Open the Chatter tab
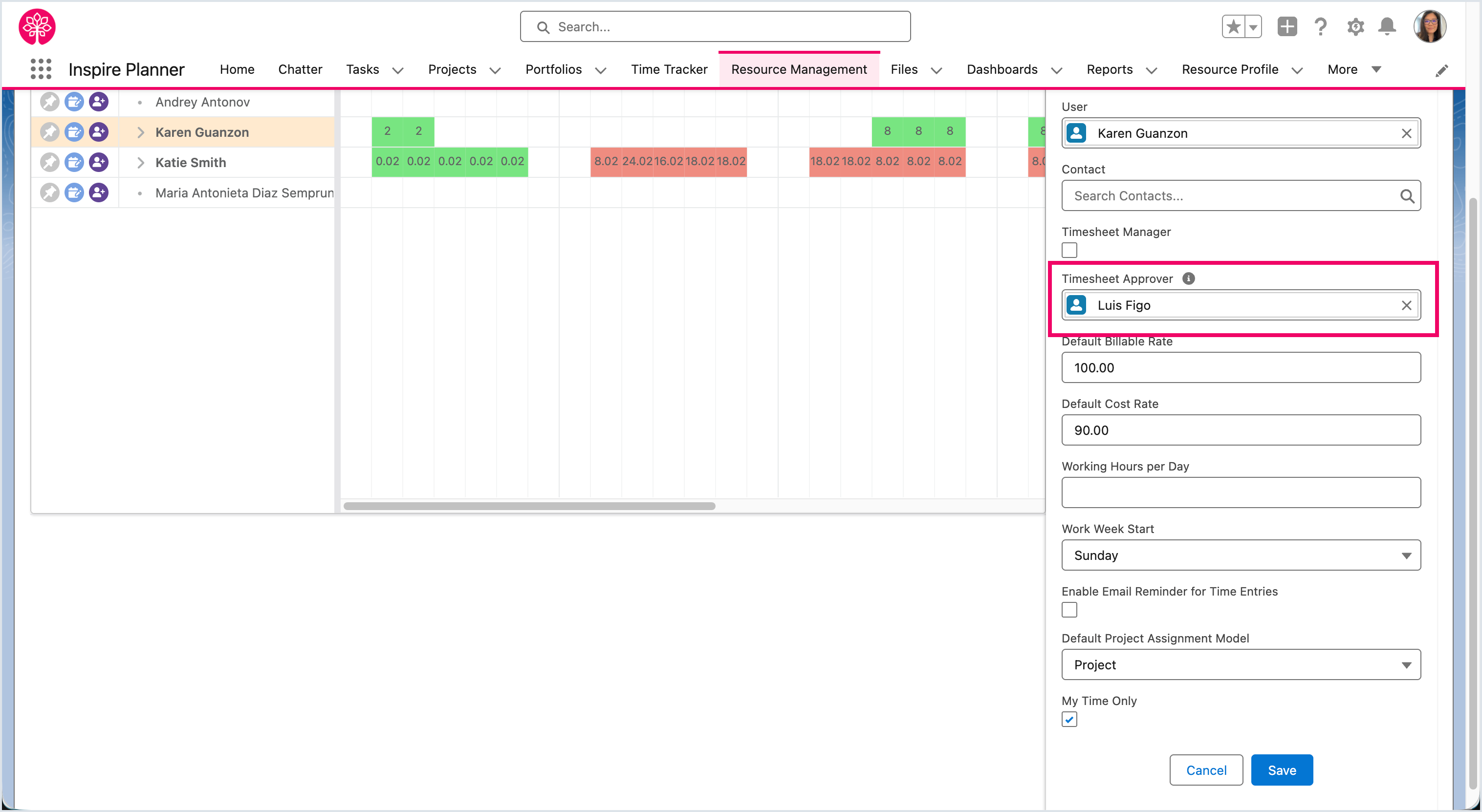Viewport: 1482px width, 812px height. pyautogui.click(x=300, y=69)
